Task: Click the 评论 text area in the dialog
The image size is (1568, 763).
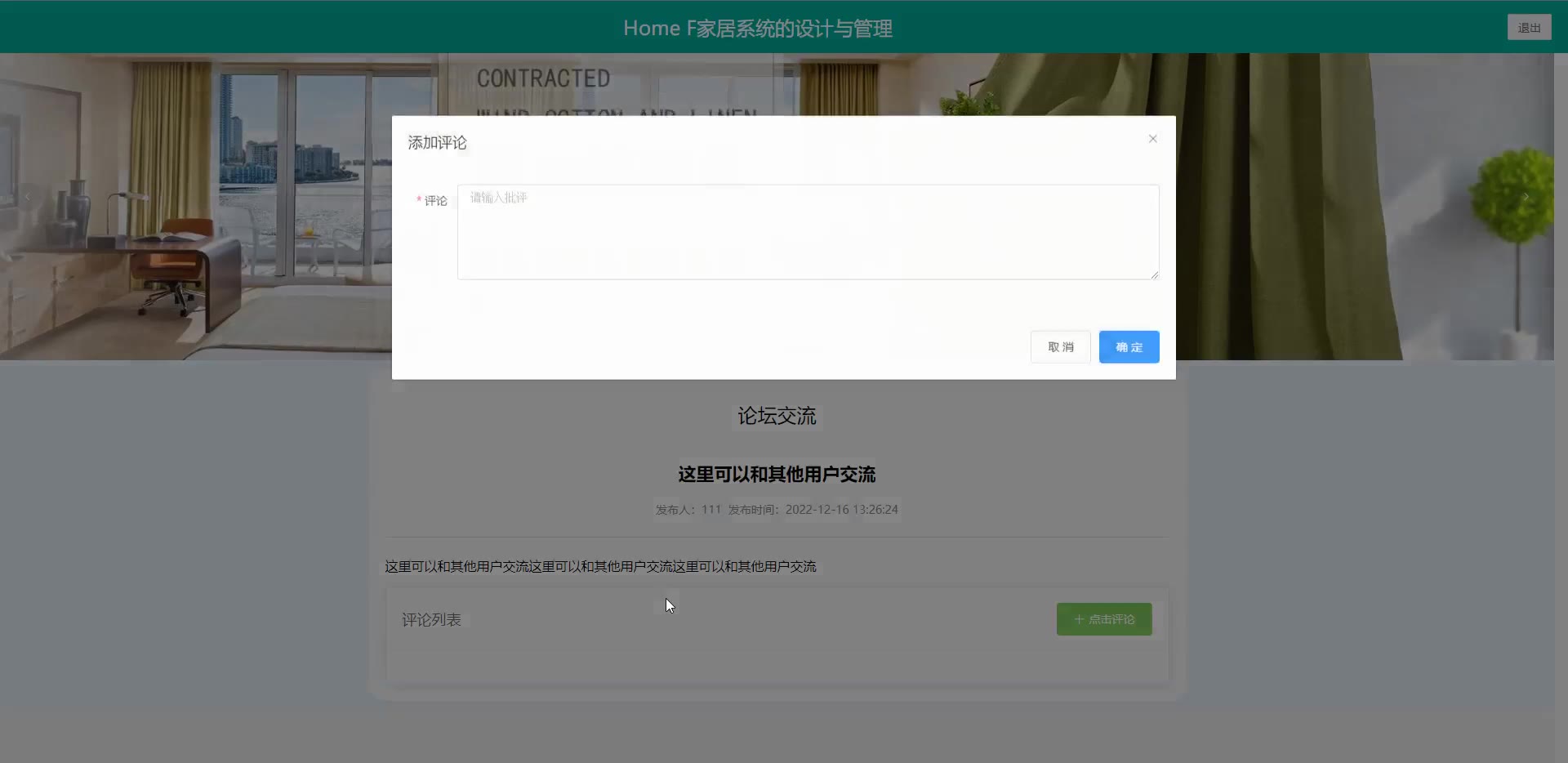Action: pyautogui.click(x=808, y=232)
